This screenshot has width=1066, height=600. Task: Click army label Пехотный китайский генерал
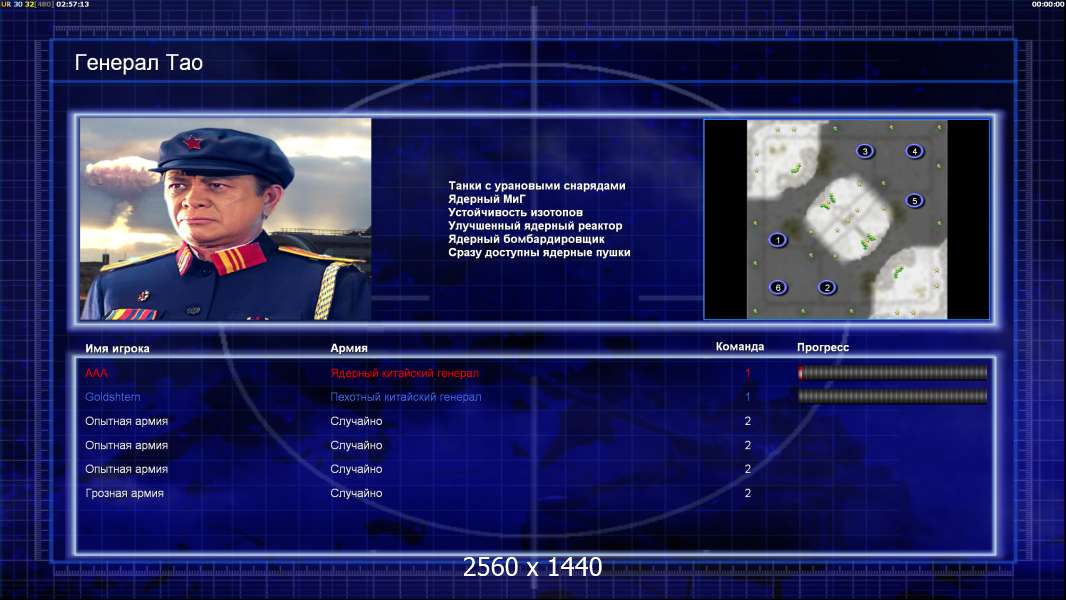[405, 397]
